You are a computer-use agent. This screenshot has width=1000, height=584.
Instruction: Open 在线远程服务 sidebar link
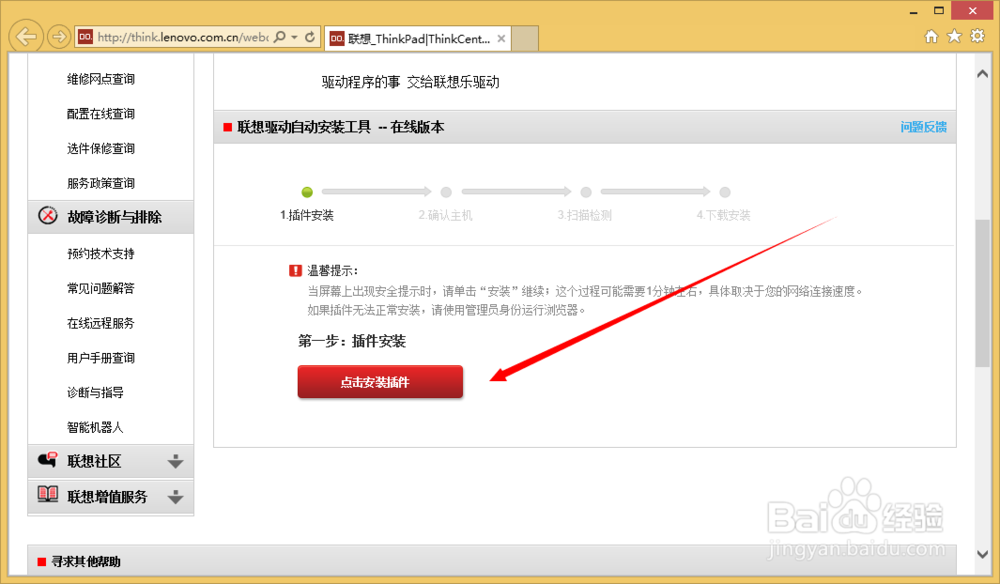101,323
